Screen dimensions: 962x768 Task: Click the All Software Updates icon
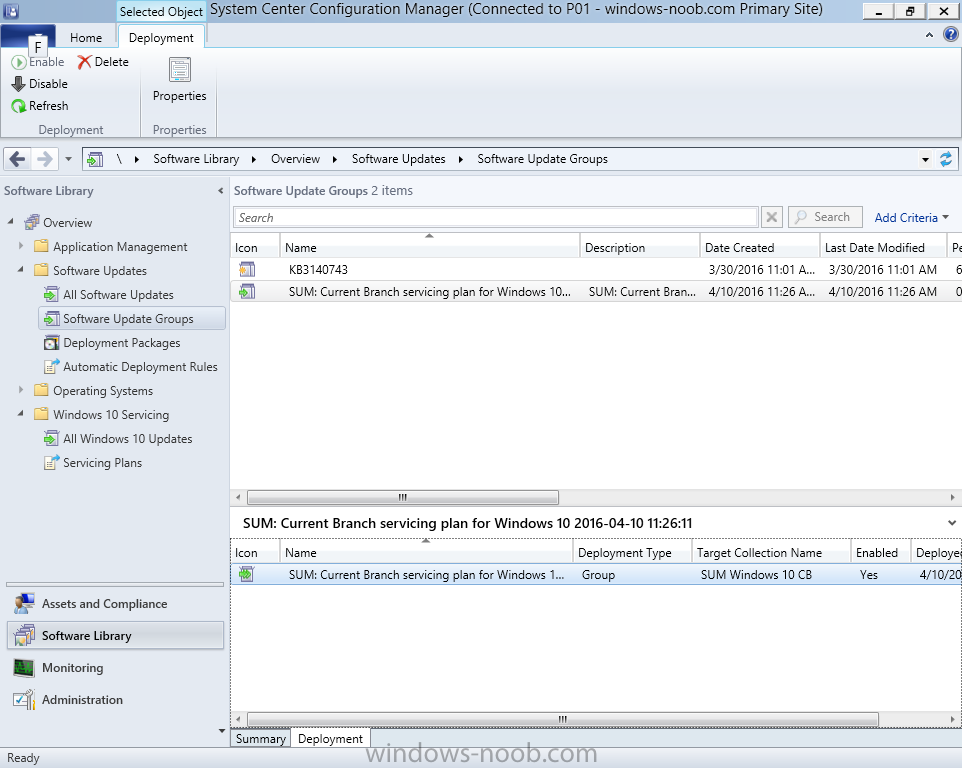pyautogui.click(x=52, y=295)
